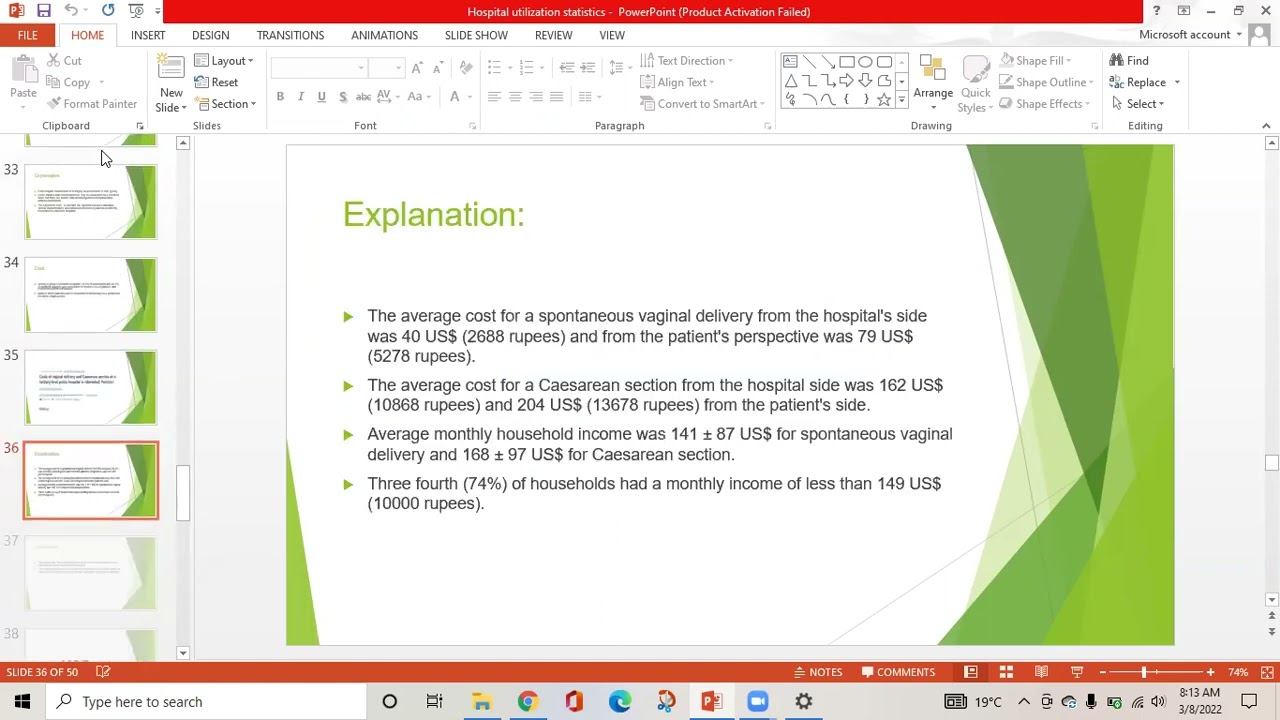Open the ANIMATIONS tab
Viewport: 1280px width, 720px height.
pyautogui.click(x=384, y=35)
